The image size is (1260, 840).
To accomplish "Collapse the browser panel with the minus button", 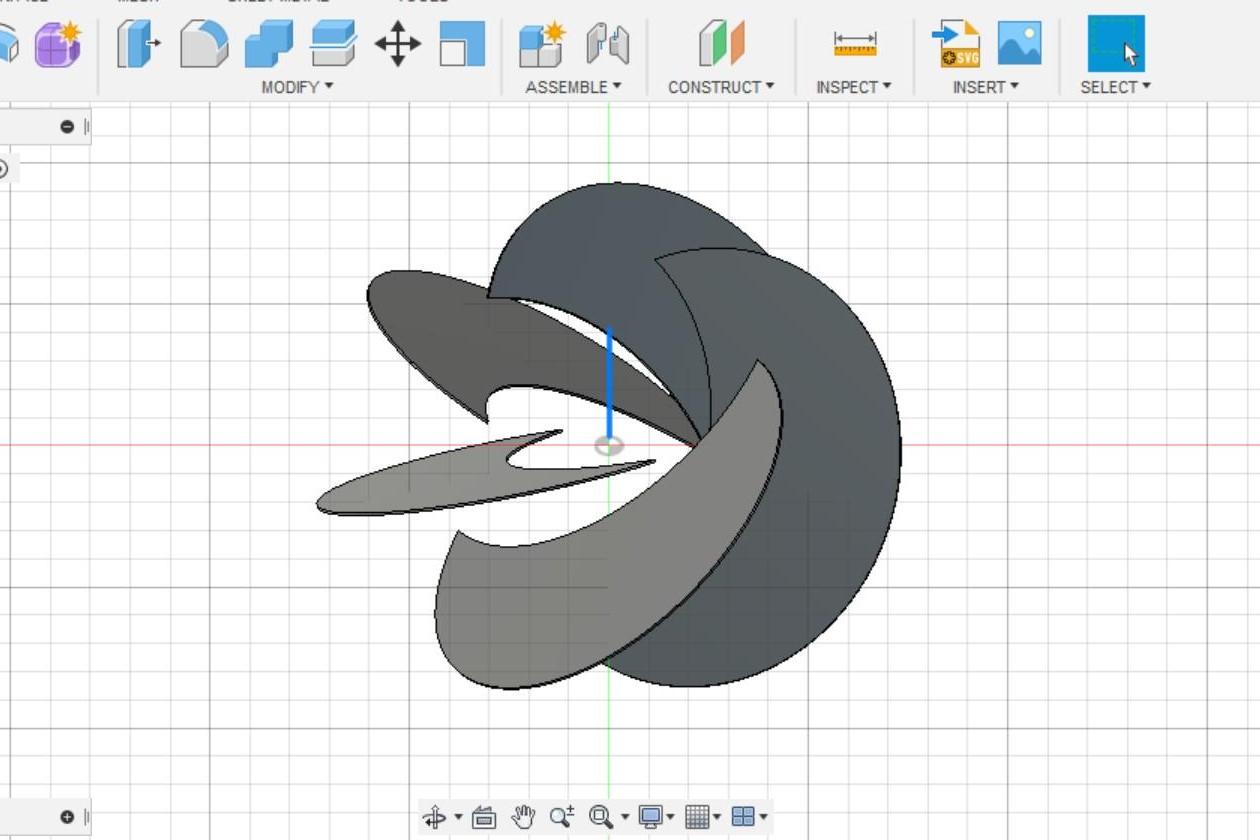I will click(x=68, y=126).
